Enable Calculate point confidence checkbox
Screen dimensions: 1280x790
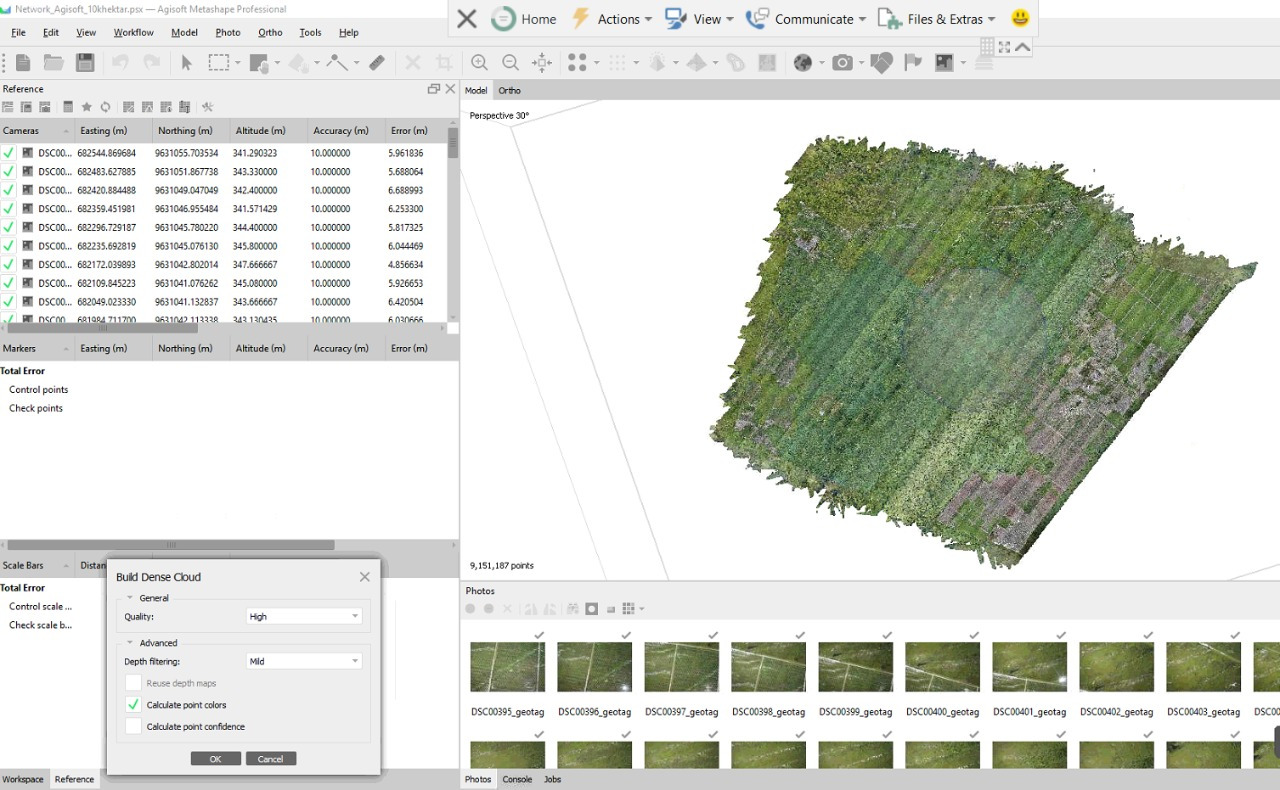point(133,727)
